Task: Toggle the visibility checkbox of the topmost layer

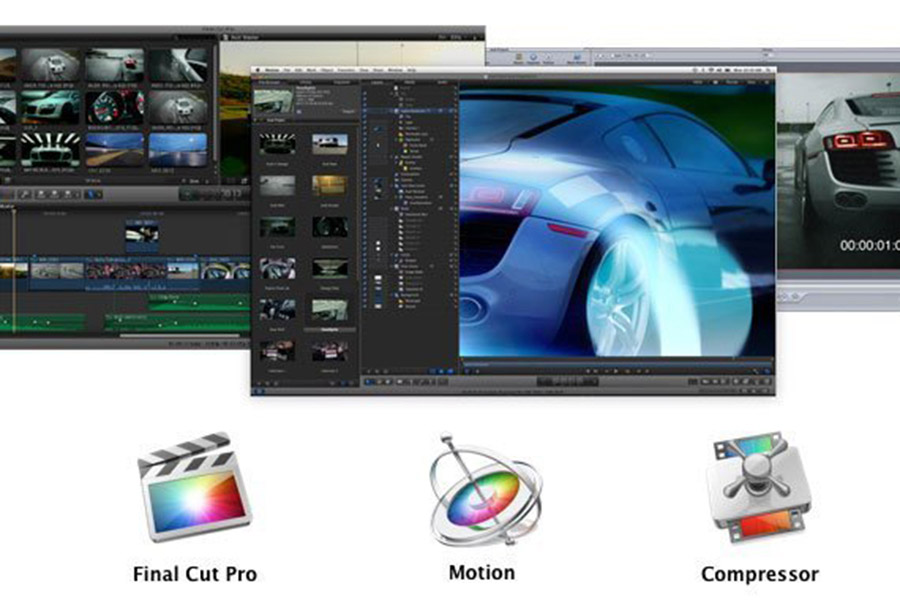Action: (x=390, y=88)
